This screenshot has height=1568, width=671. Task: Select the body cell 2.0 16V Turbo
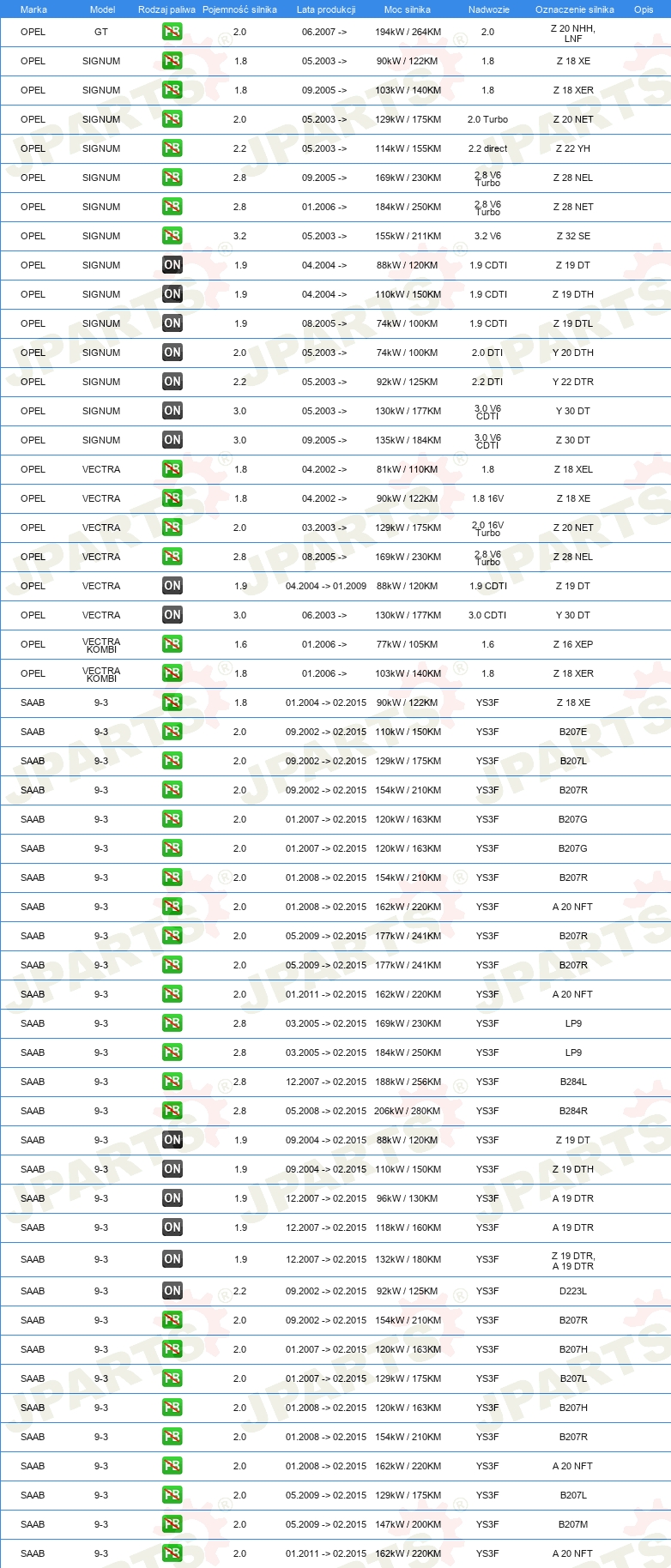[x=487, y=528]
